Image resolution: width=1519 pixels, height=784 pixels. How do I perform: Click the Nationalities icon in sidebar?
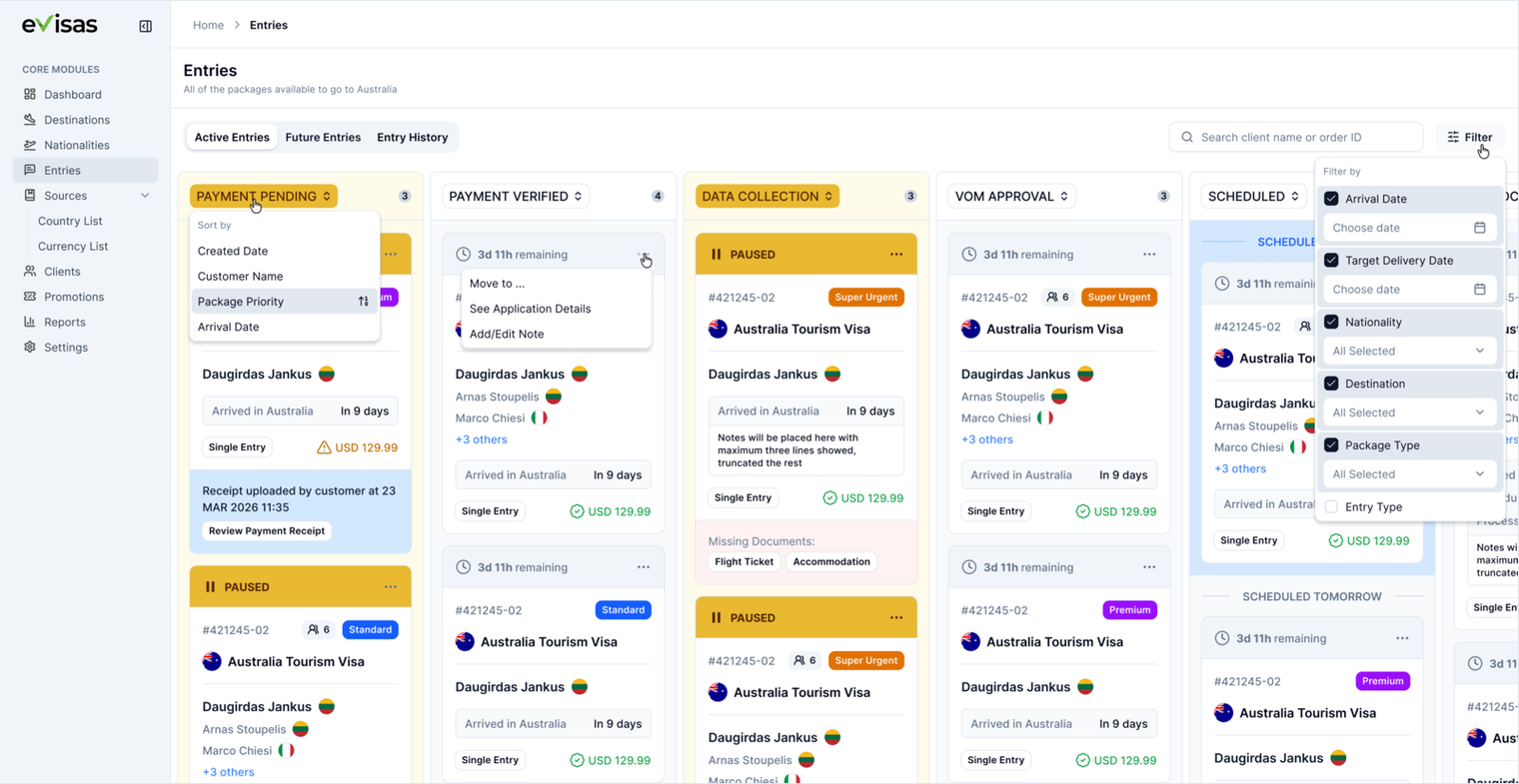[x=30, y=145]
